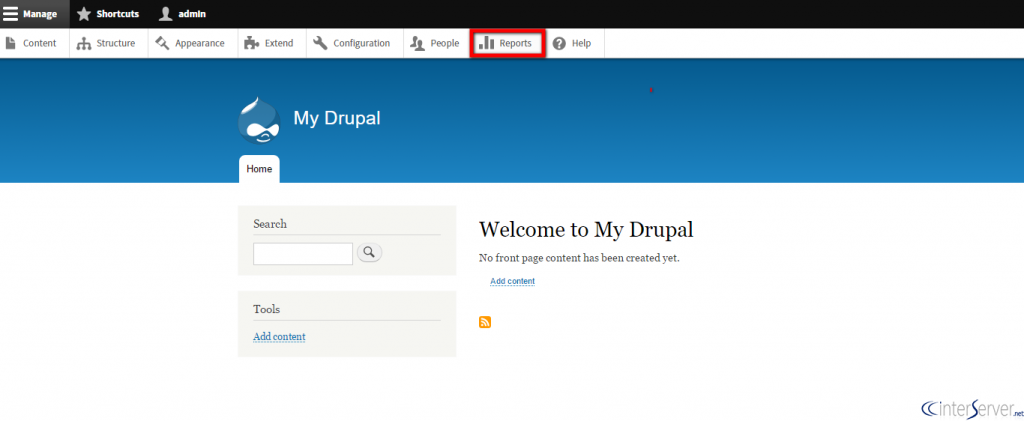1024x421 pixels.
Task: Click Add content link under welcome message
Action: (513, 281)
